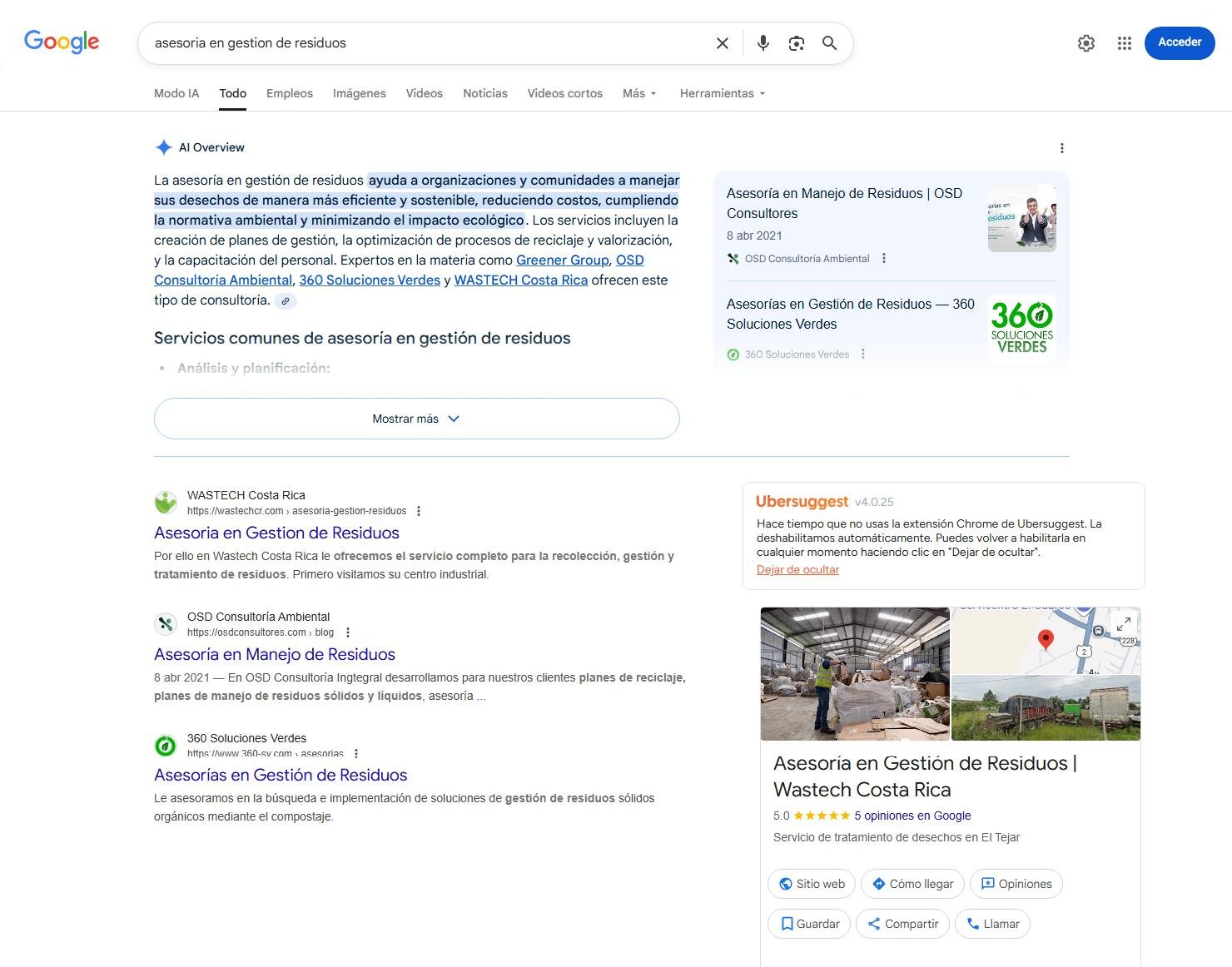Image resolution: width=1232 pixels, height=967 pixels.
Task: Expand AI Overview with Mostrar más
Action: click(x=416, y=419)
